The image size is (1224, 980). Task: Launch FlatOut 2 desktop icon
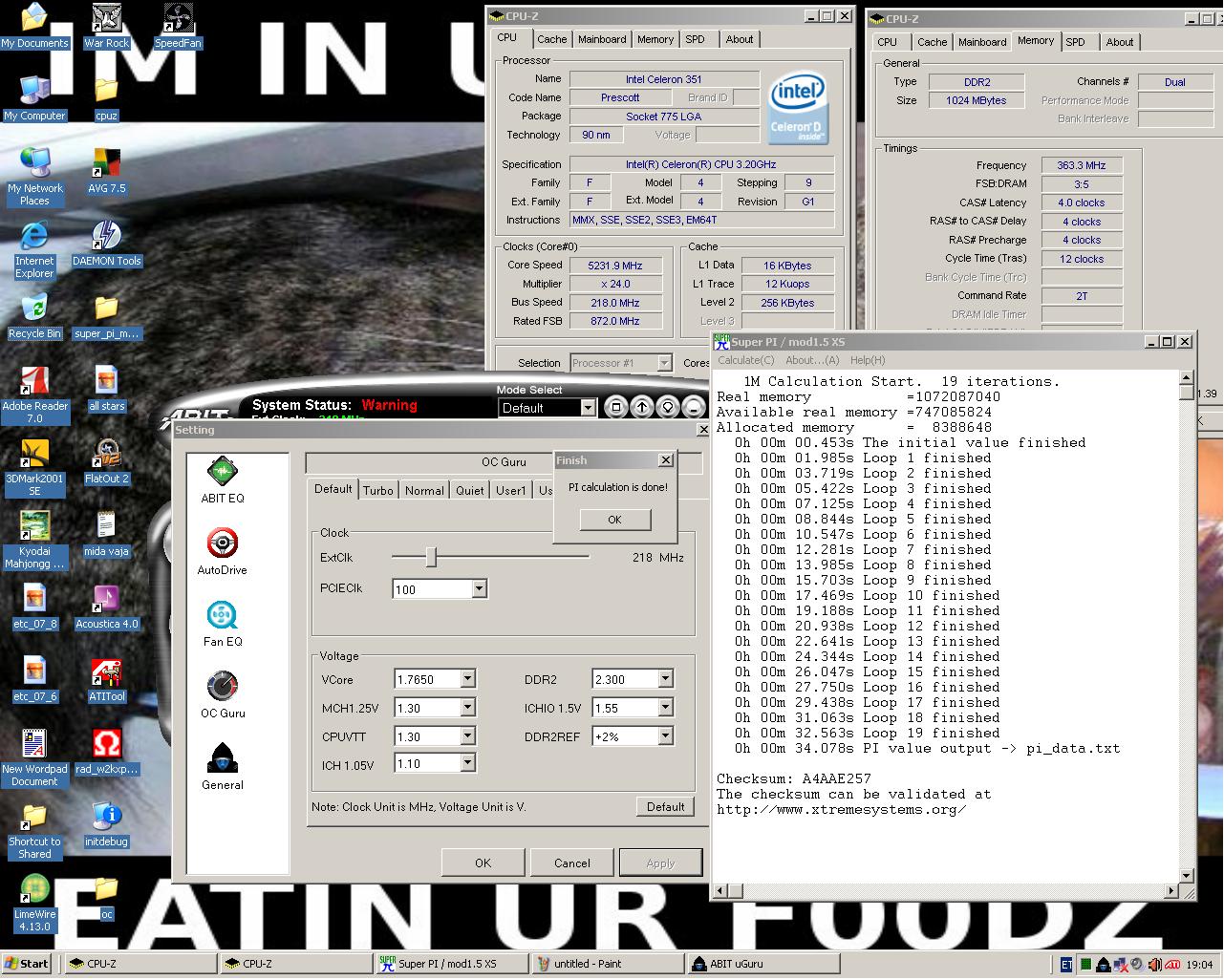[x=107, y=462]
